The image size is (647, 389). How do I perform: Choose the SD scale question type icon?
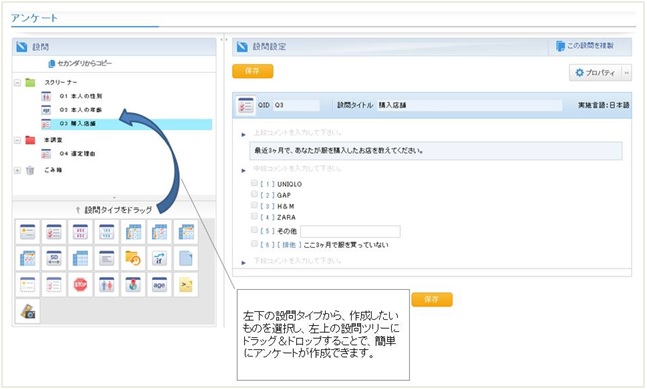[54, 258]
